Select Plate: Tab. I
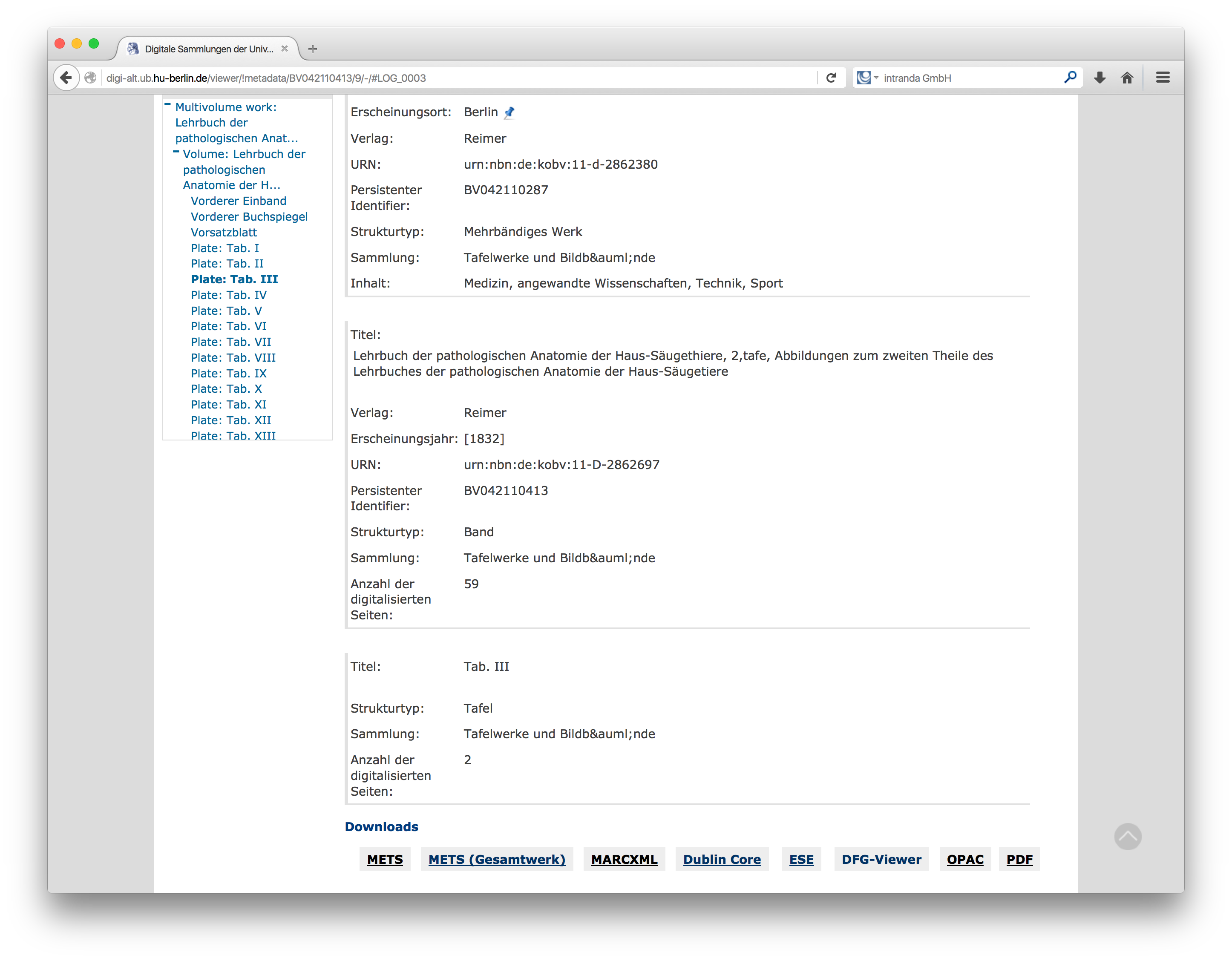This screenshot has height=961, width=1232. (x=225, y=248)
